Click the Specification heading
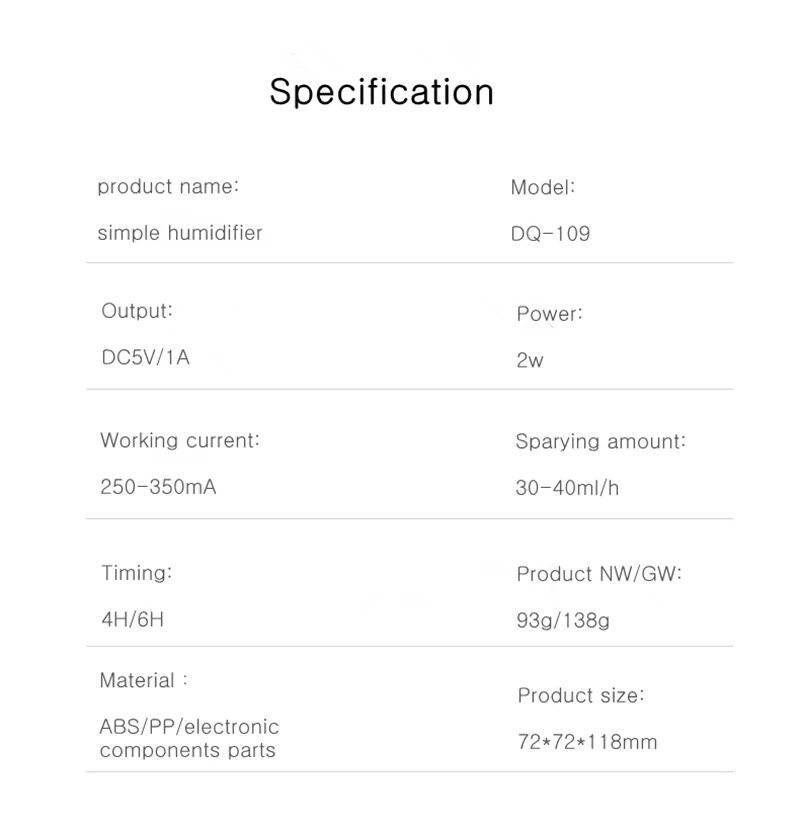This screenshot has height=830, width=800. pos(381,93)
